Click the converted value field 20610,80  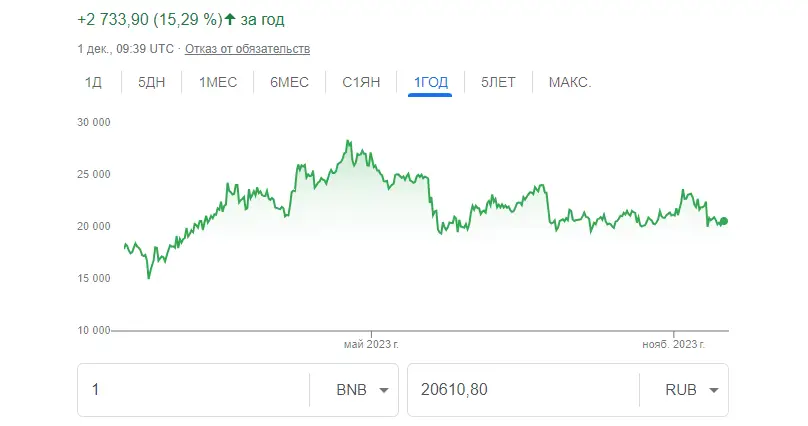(524, 390)
